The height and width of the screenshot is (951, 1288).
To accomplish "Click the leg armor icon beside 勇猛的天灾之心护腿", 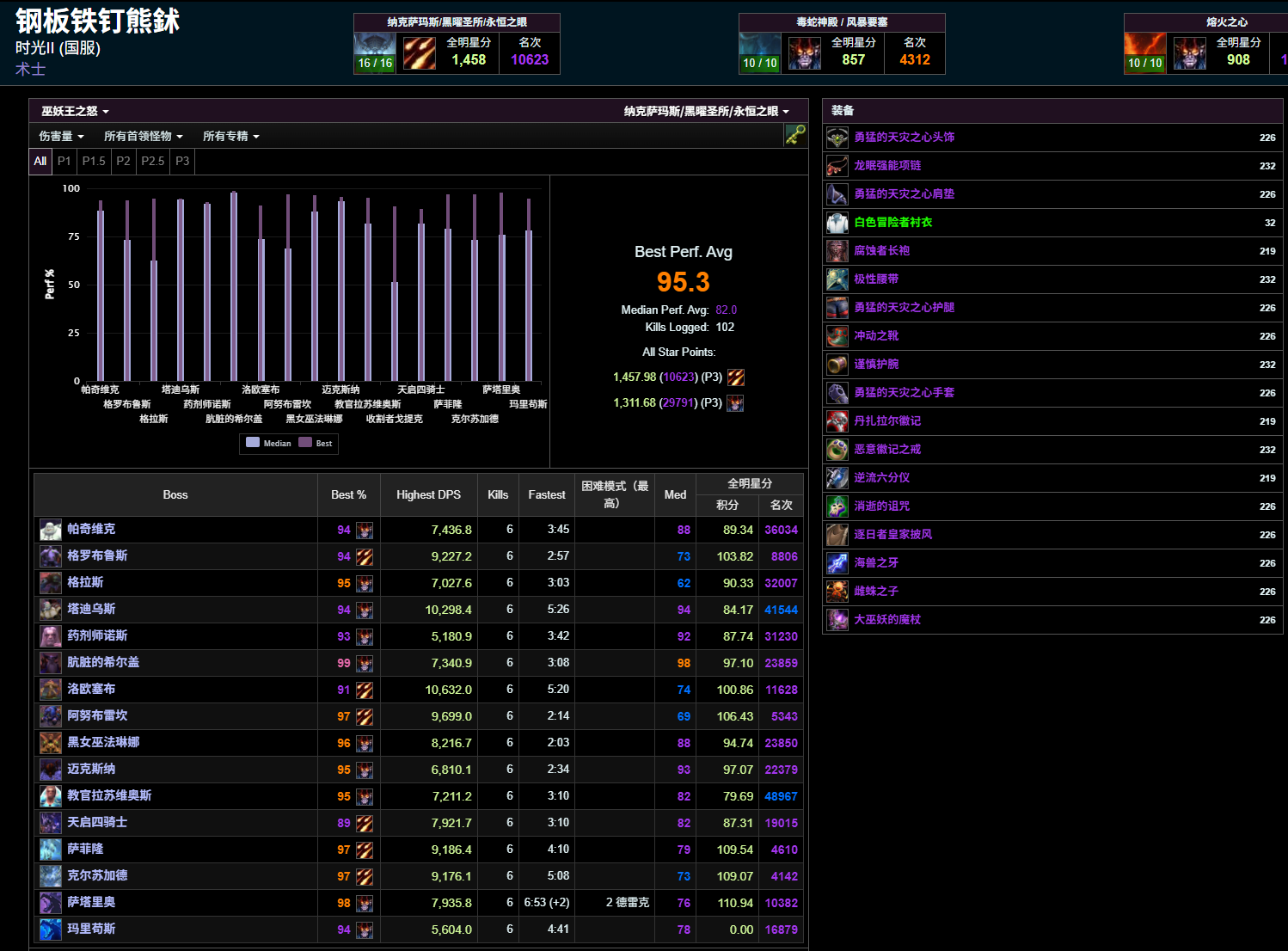I will tap(837, 308).
